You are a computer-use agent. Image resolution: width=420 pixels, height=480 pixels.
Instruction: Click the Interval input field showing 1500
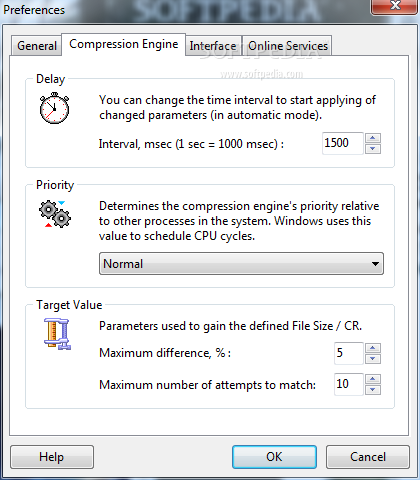click(342, 143)
